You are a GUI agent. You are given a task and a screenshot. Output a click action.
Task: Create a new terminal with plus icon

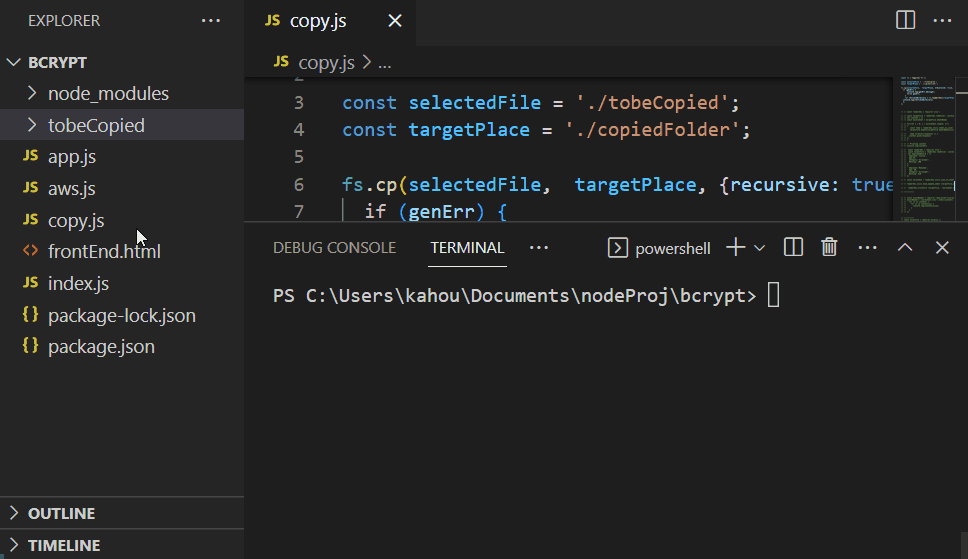click(x=736, y=248)
